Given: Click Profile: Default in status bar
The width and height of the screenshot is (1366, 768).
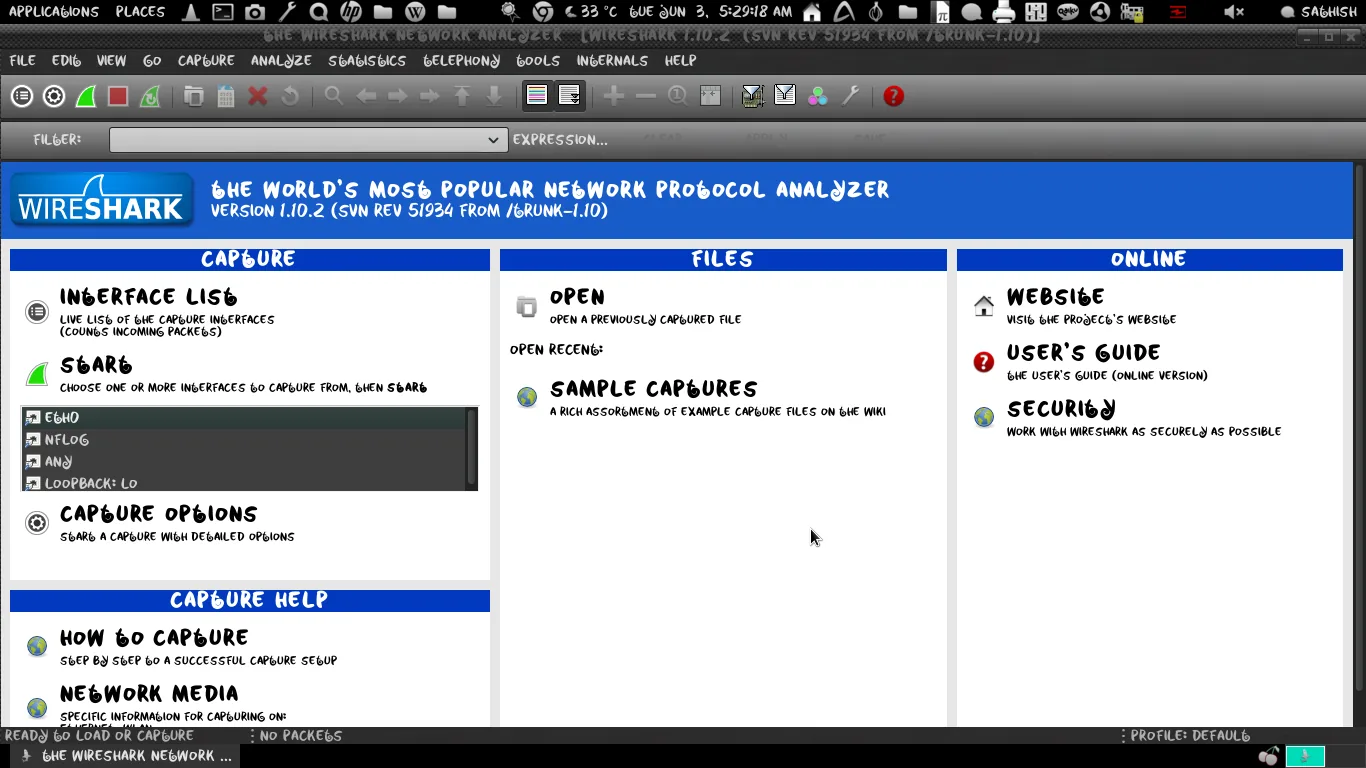Looking at the screenshot, I should [1190, 736].
